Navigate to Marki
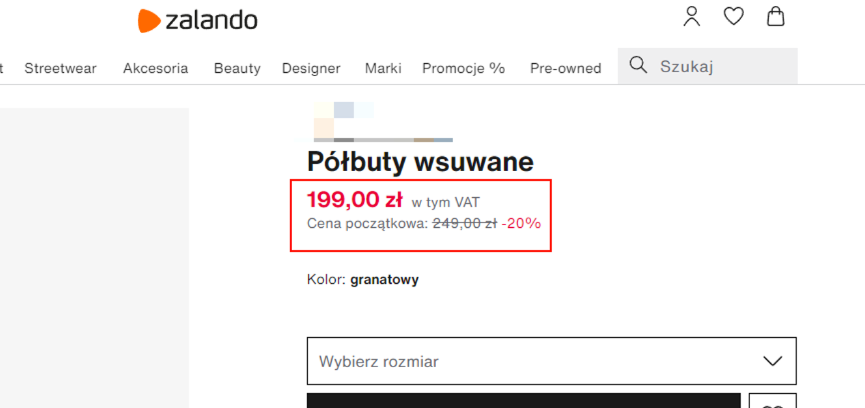865x408 pixels. click(383, 68)
